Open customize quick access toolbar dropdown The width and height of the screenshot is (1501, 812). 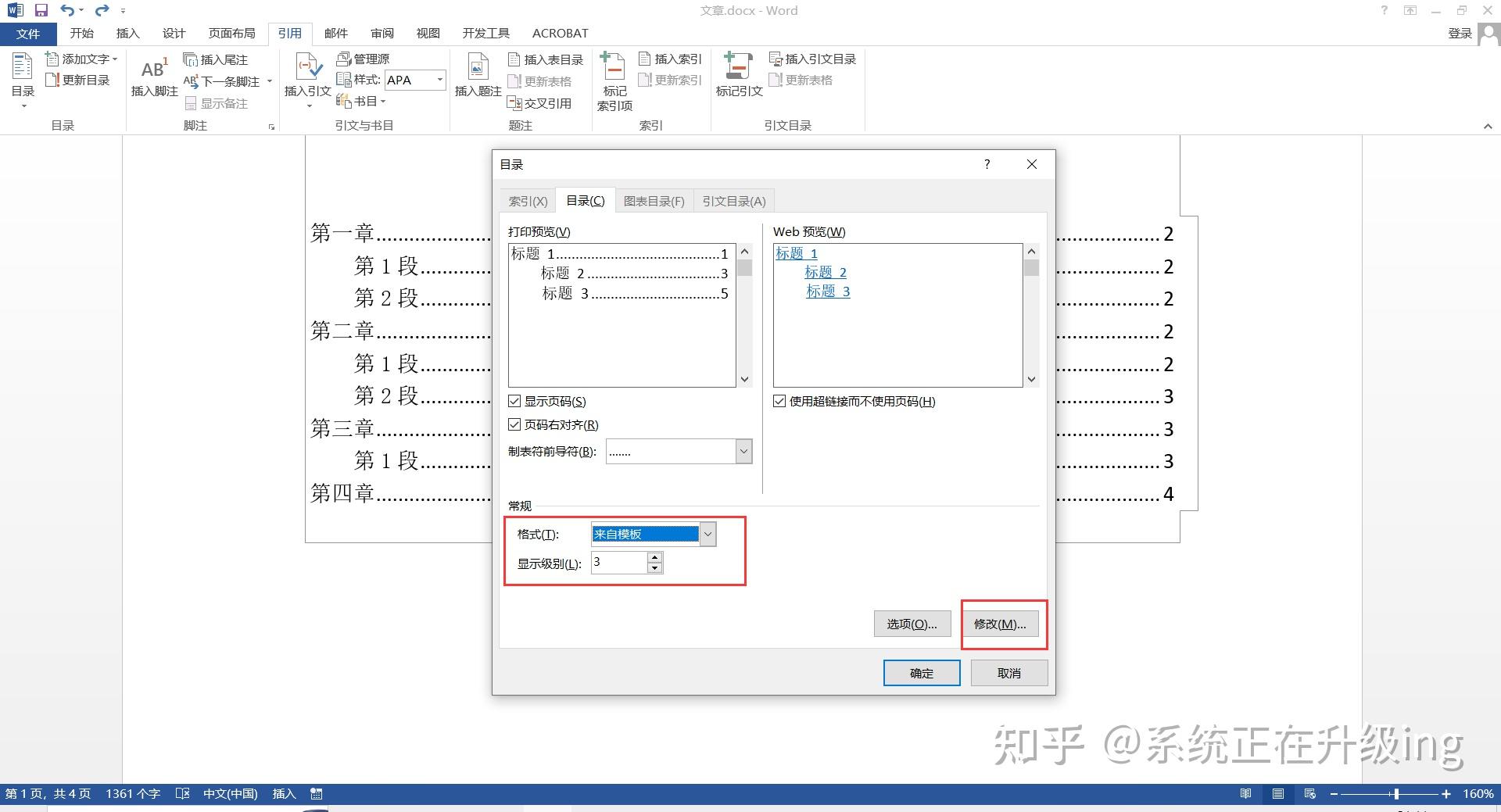tap(123, 11)
